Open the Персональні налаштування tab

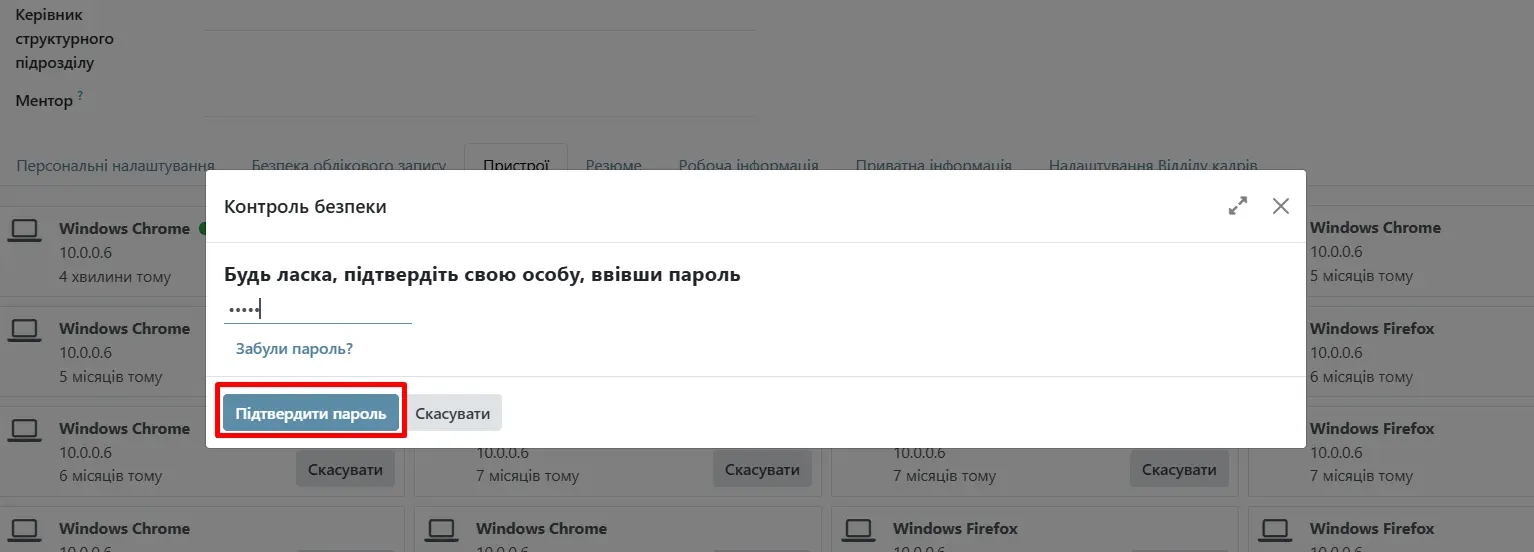pos(116,165)
